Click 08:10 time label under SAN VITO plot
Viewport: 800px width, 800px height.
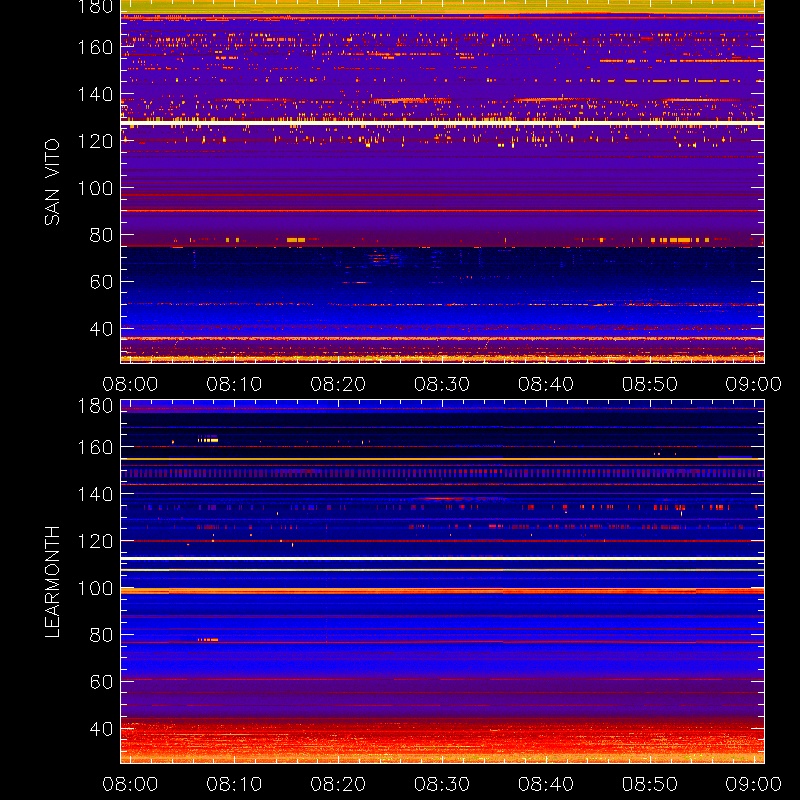pos(234,384)
